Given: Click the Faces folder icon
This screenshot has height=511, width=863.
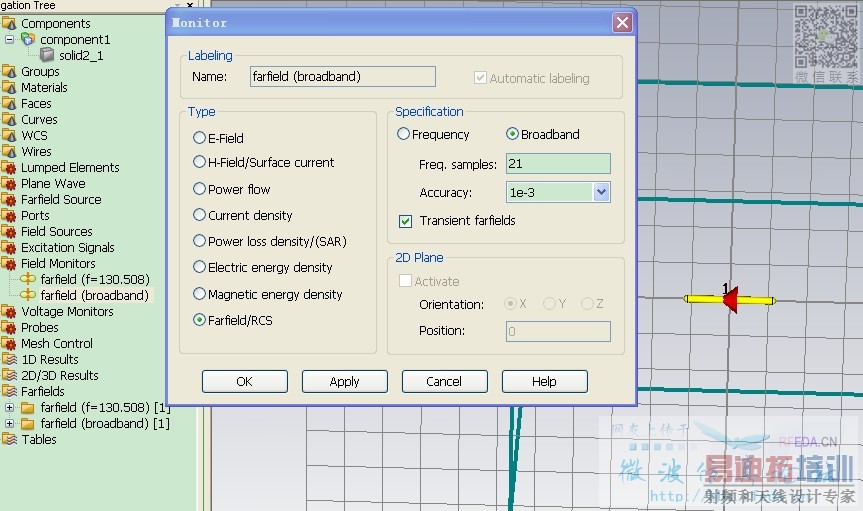Looking at the screenshot, I should (x=9, y=103).
